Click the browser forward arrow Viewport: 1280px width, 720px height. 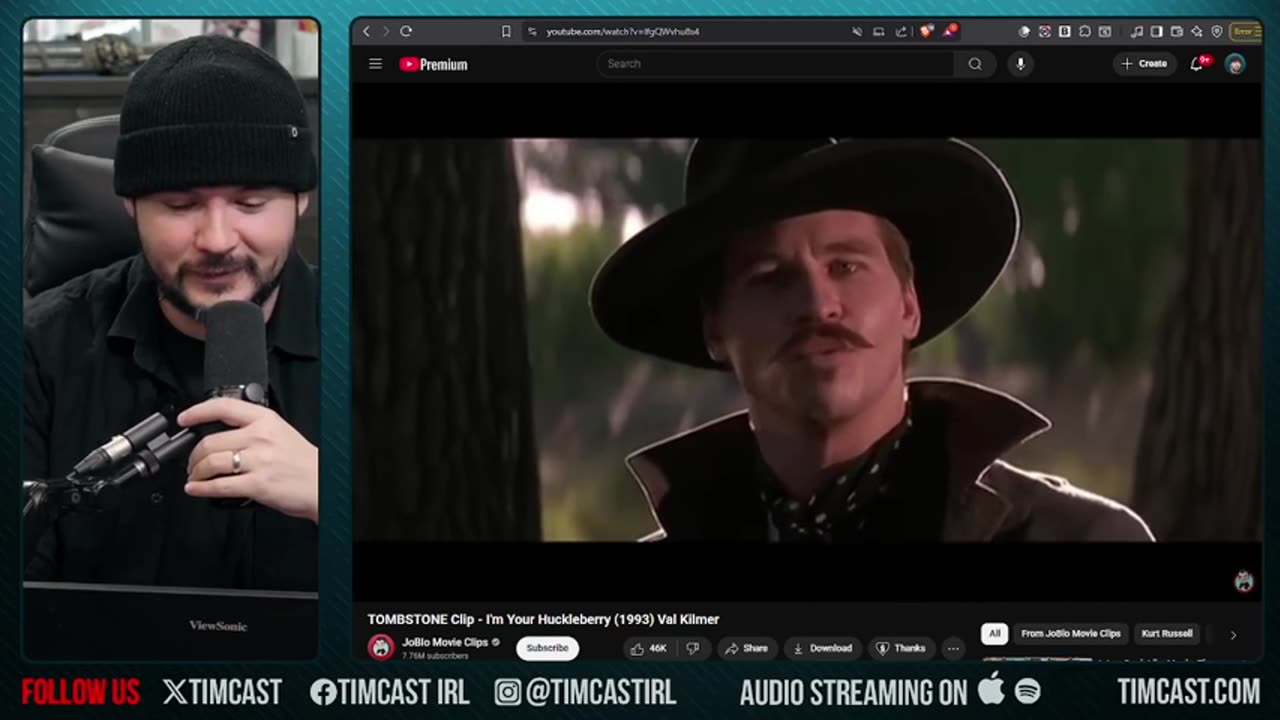pyautogui.click(x=386, y=31)
